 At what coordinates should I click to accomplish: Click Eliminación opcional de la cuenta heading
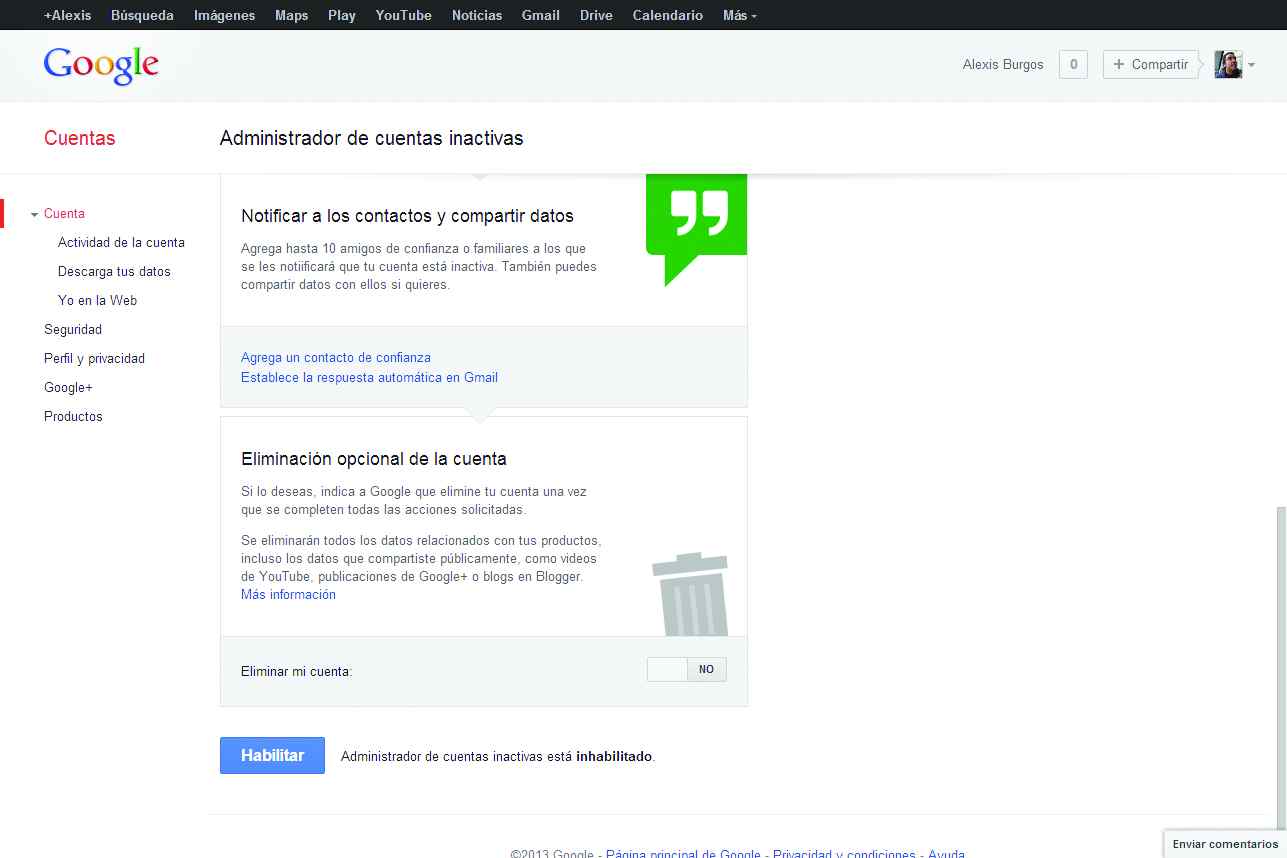374,459
